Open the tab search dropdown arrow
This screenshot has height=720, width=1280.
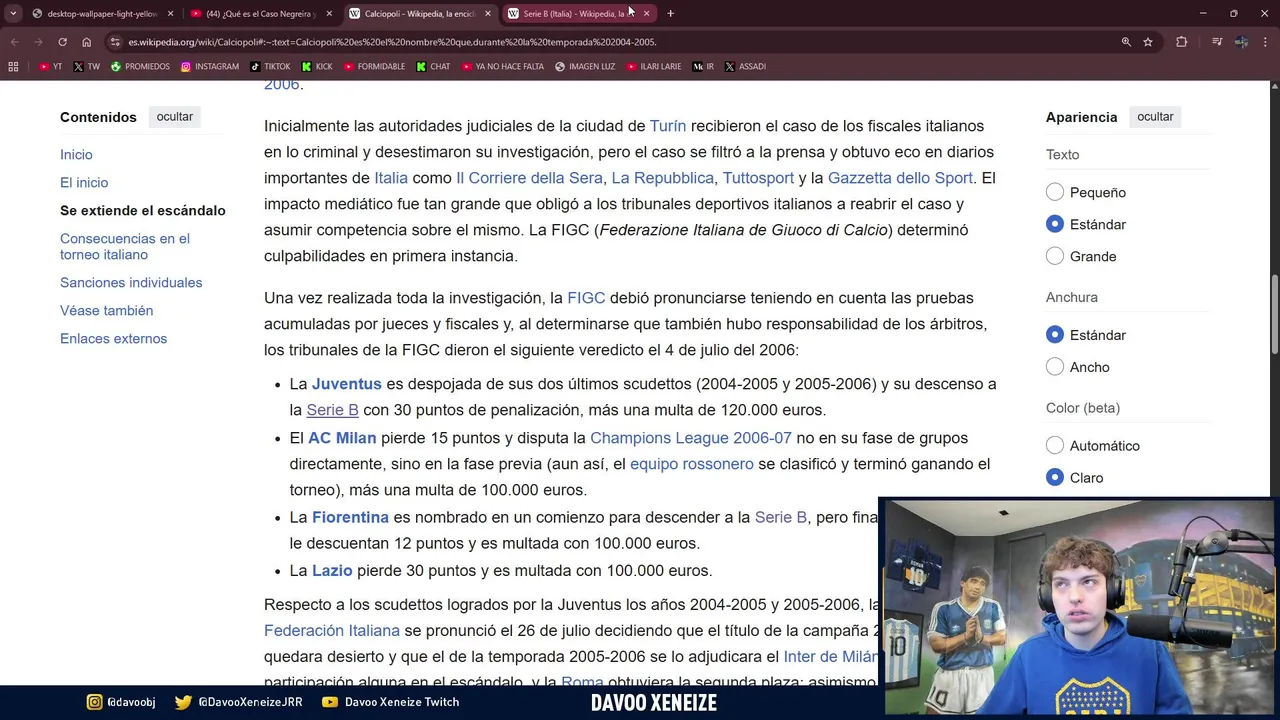pos(13,14)
